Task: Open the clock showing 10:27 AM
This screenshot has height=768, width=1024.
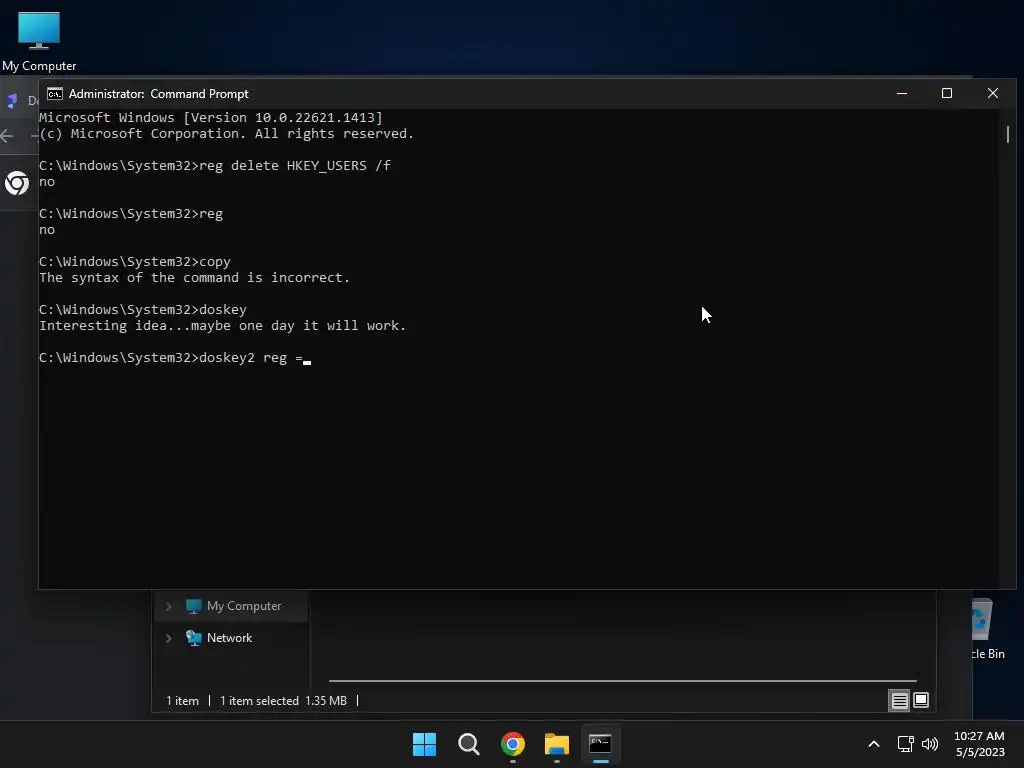Action: (x=979, y=744)
